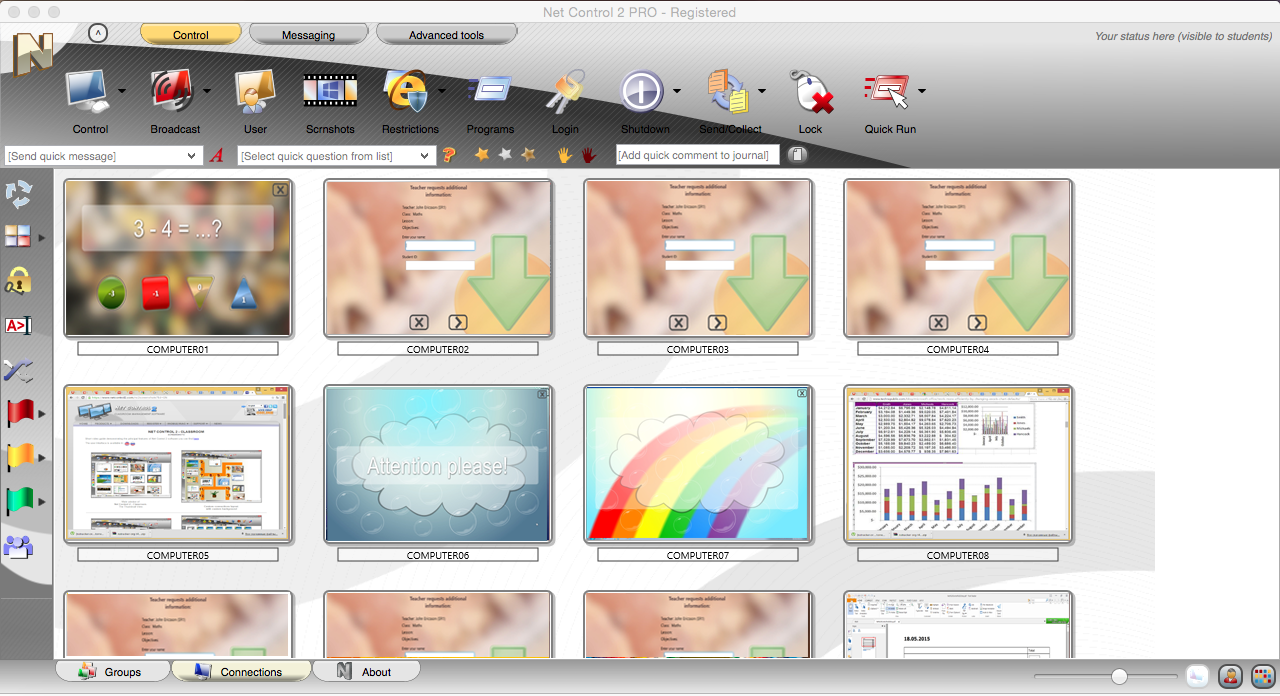This screenshot has height=696, width=1280.
Task: Select the COMPUTER01 math quiz thumbnail
Action: click(178, 258)
